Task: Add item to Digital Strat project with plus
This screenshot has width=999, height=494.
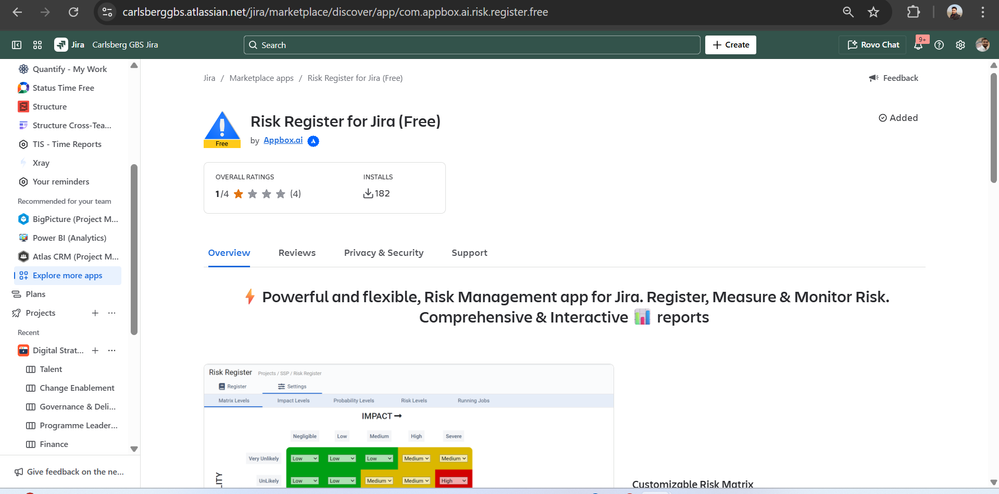Action: click(95, 351)
